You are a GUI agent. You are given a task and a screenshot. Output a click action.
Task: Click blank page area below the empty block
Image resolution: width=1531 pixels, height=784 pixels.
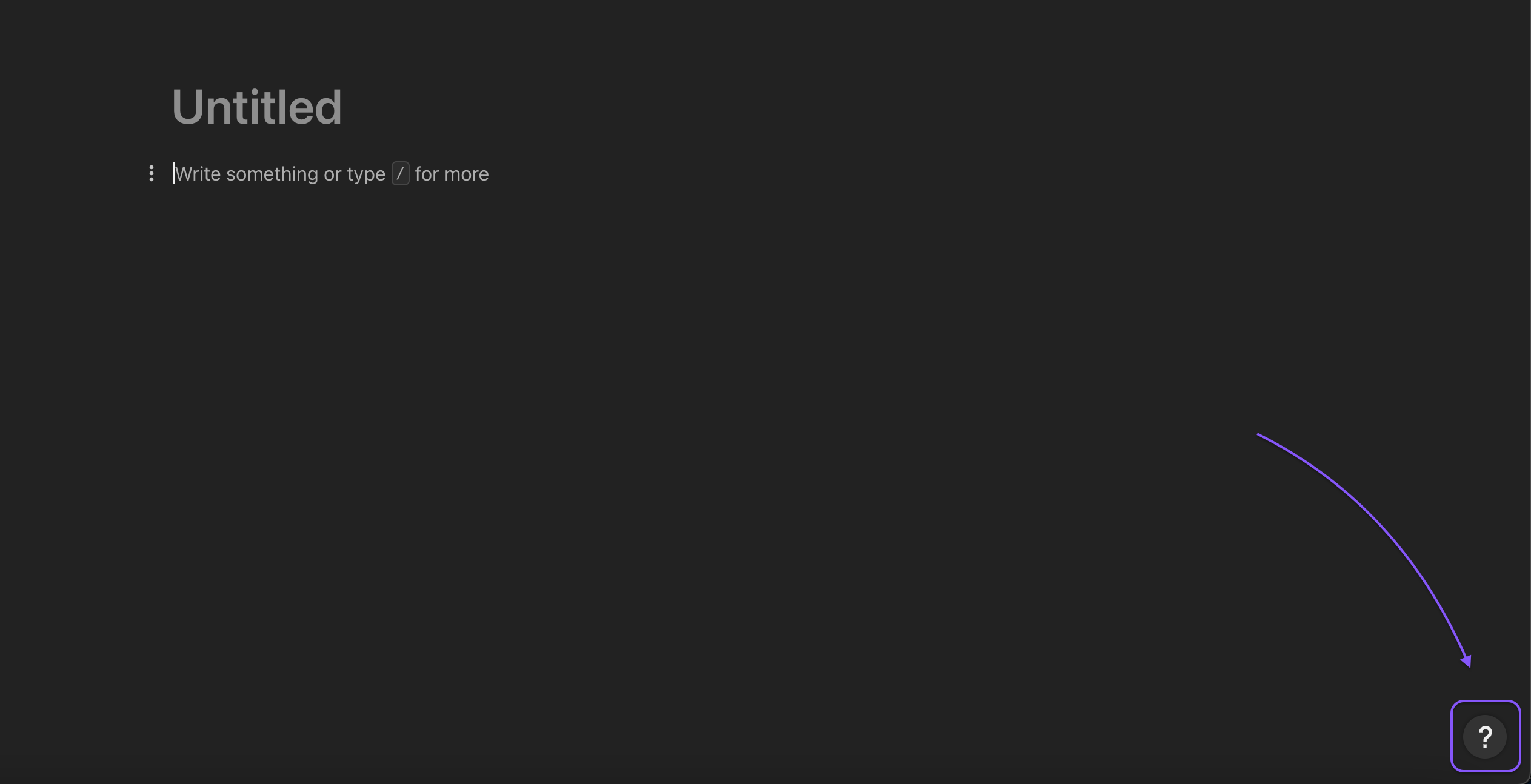tap(606, 424)
